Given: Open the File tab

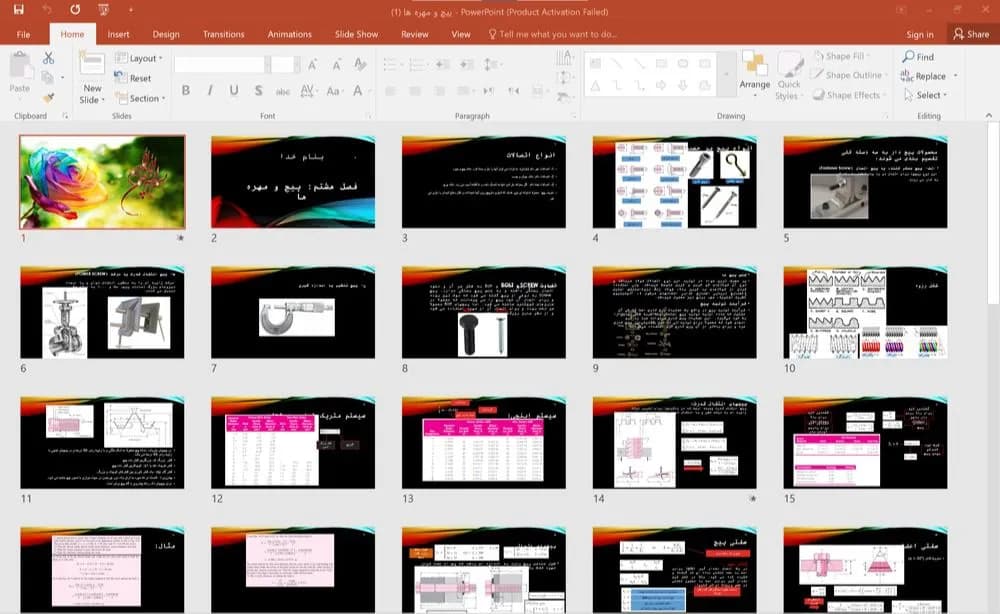Looking at the screenshot, I should [x=23, y=34].
